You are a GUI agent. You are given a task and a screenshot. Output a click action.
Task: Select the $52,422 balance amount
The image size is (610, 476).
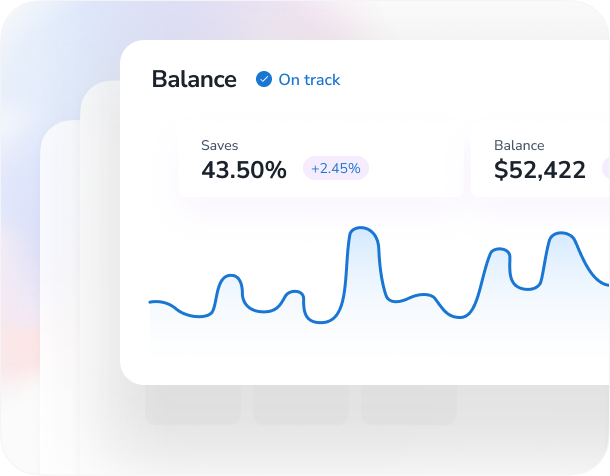click(540, 170)
